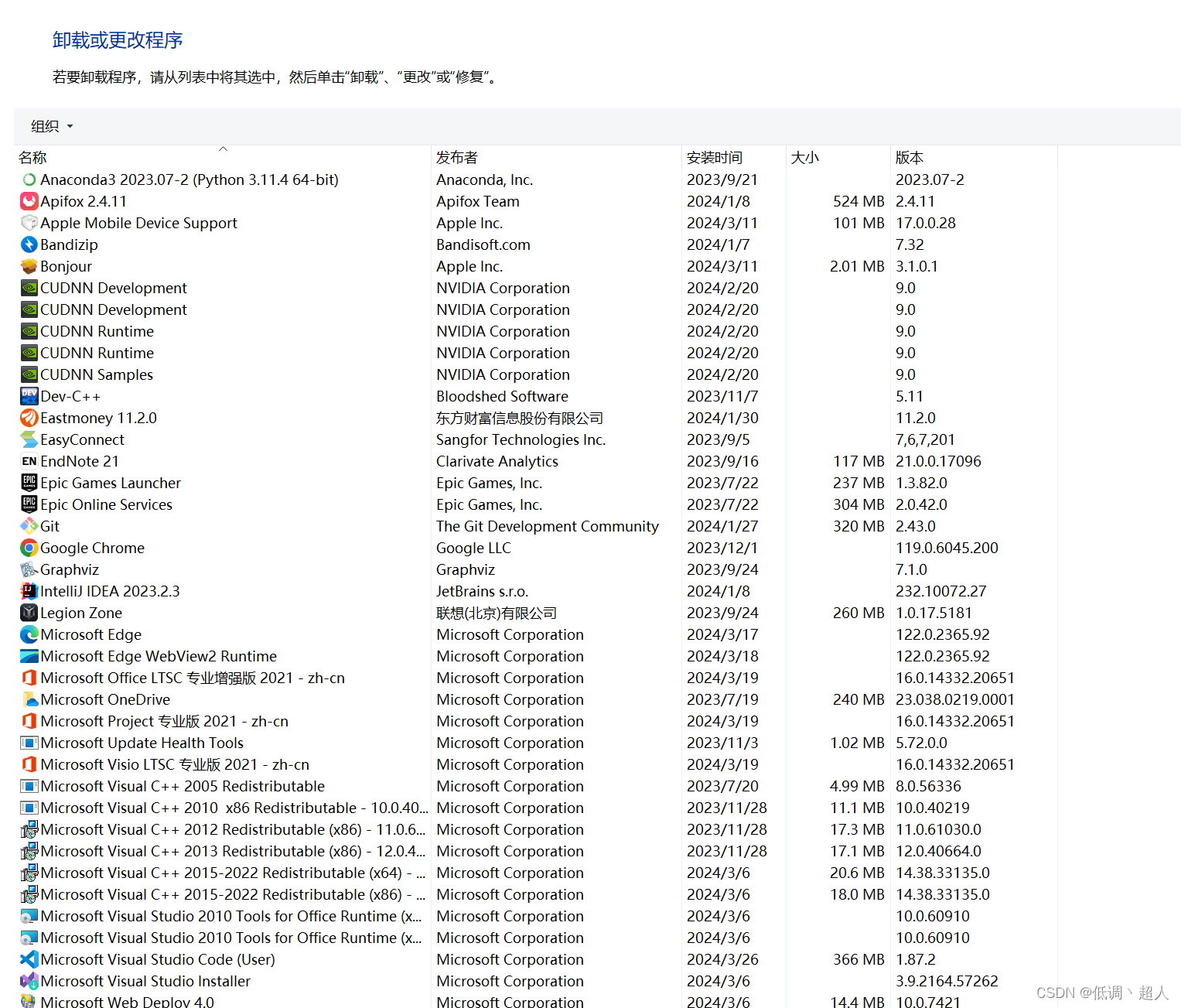Click publisher Clarivate Analytics
Image resolution: width=1181 pixels, height=1008 pixels.
[x=497, y=461]
